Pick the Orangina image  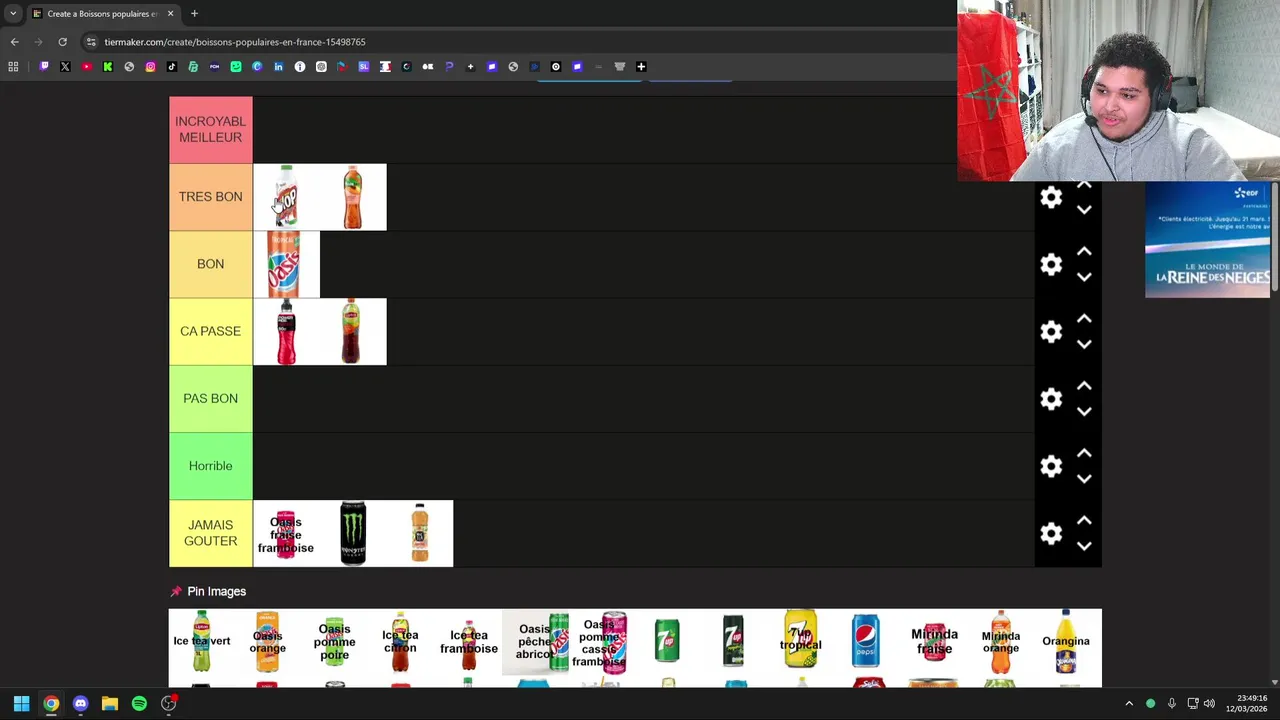1066,641
